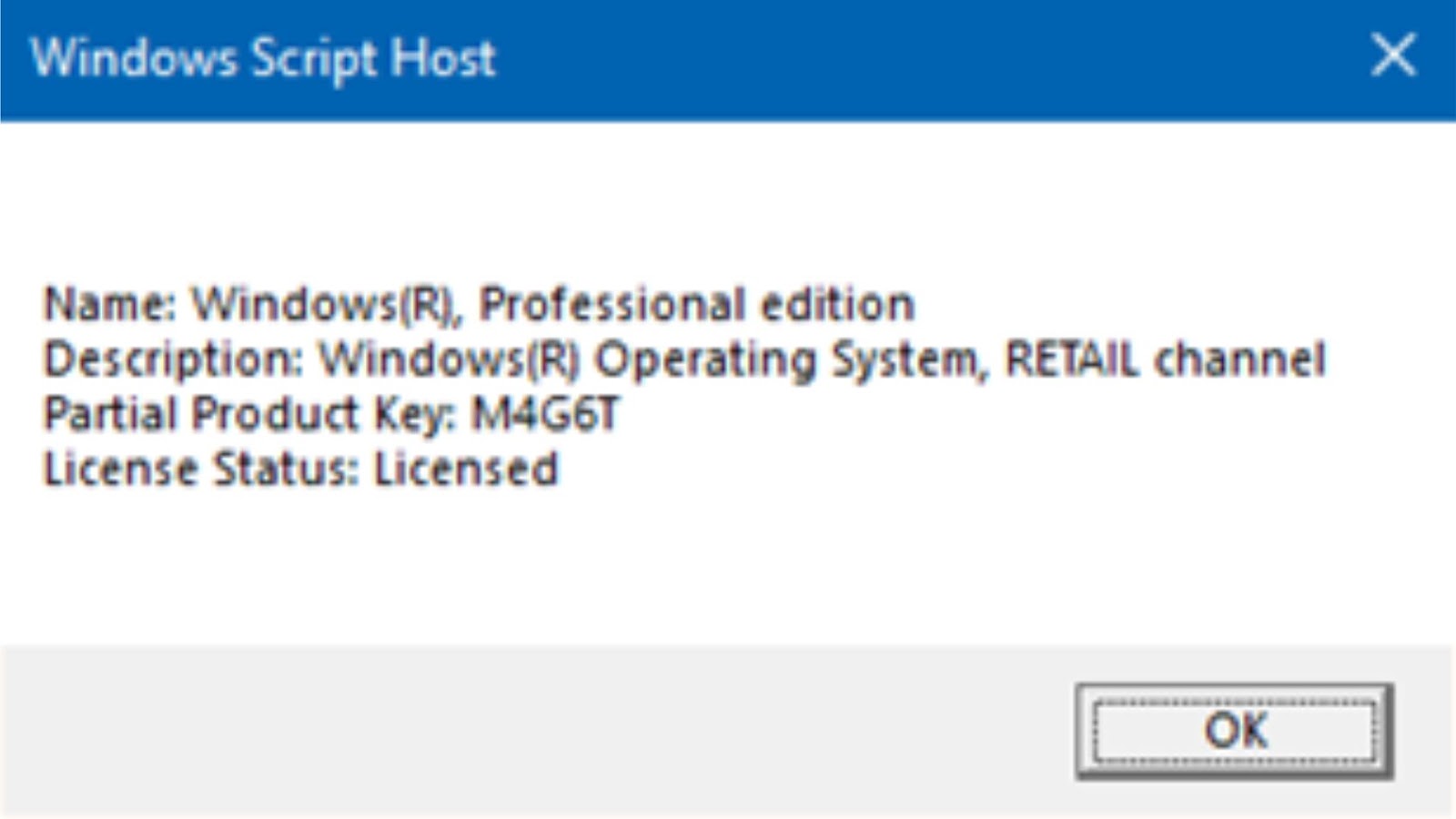Click the Partial Product Key M4G6T line

[331, 415]
